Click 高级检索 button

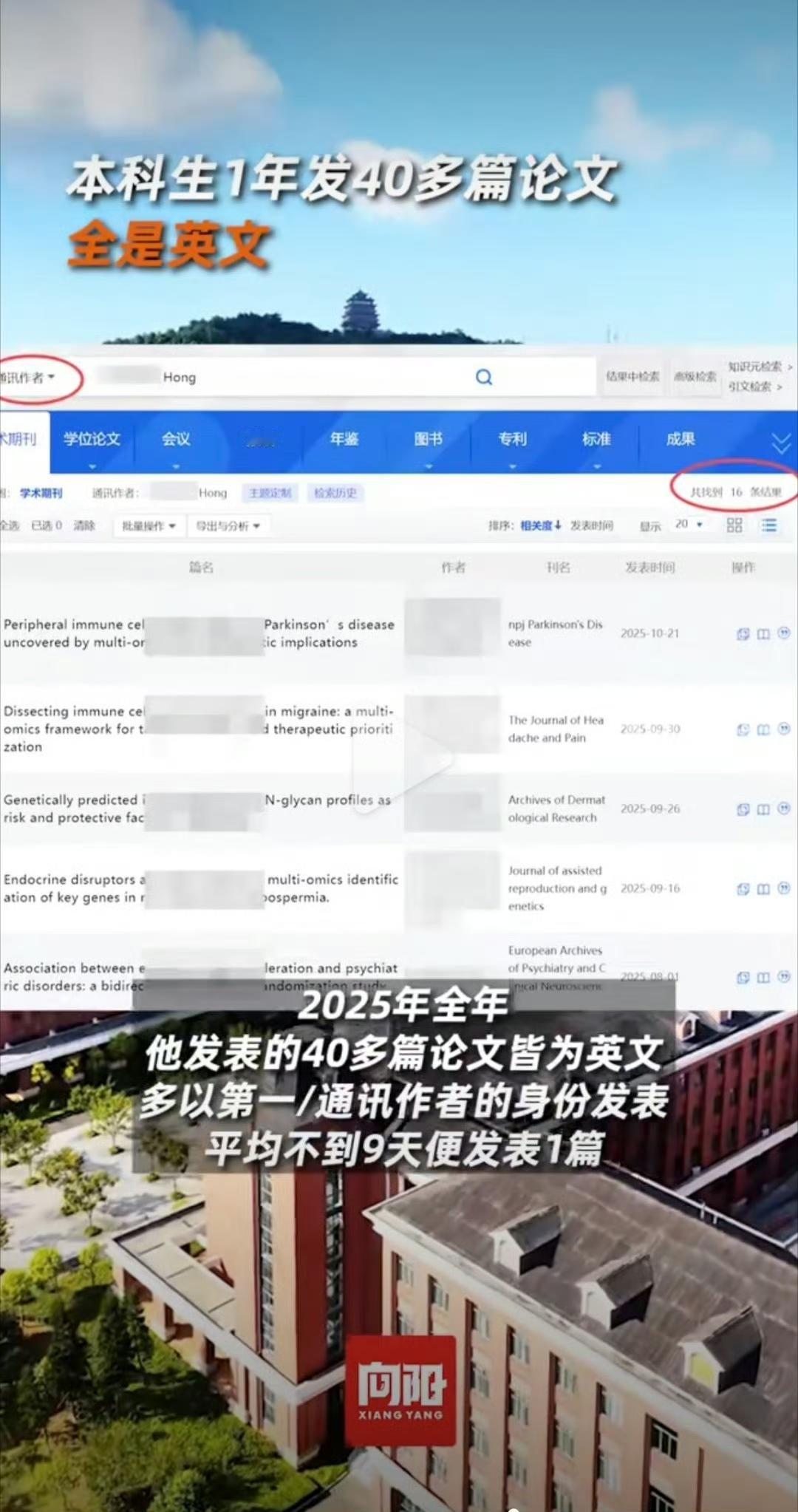click(x=695, y=376)
